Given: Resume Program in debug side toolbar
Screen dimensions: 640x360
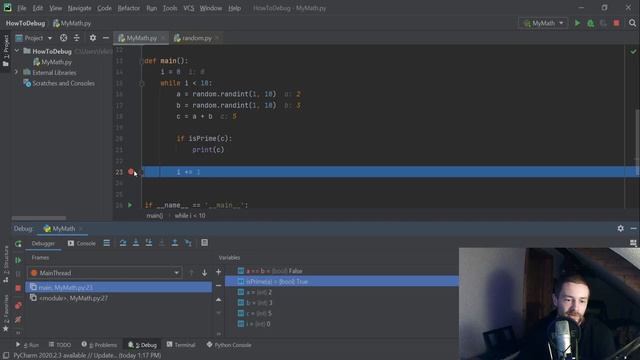Looking at the screenshot, I should tap(18, 260).
